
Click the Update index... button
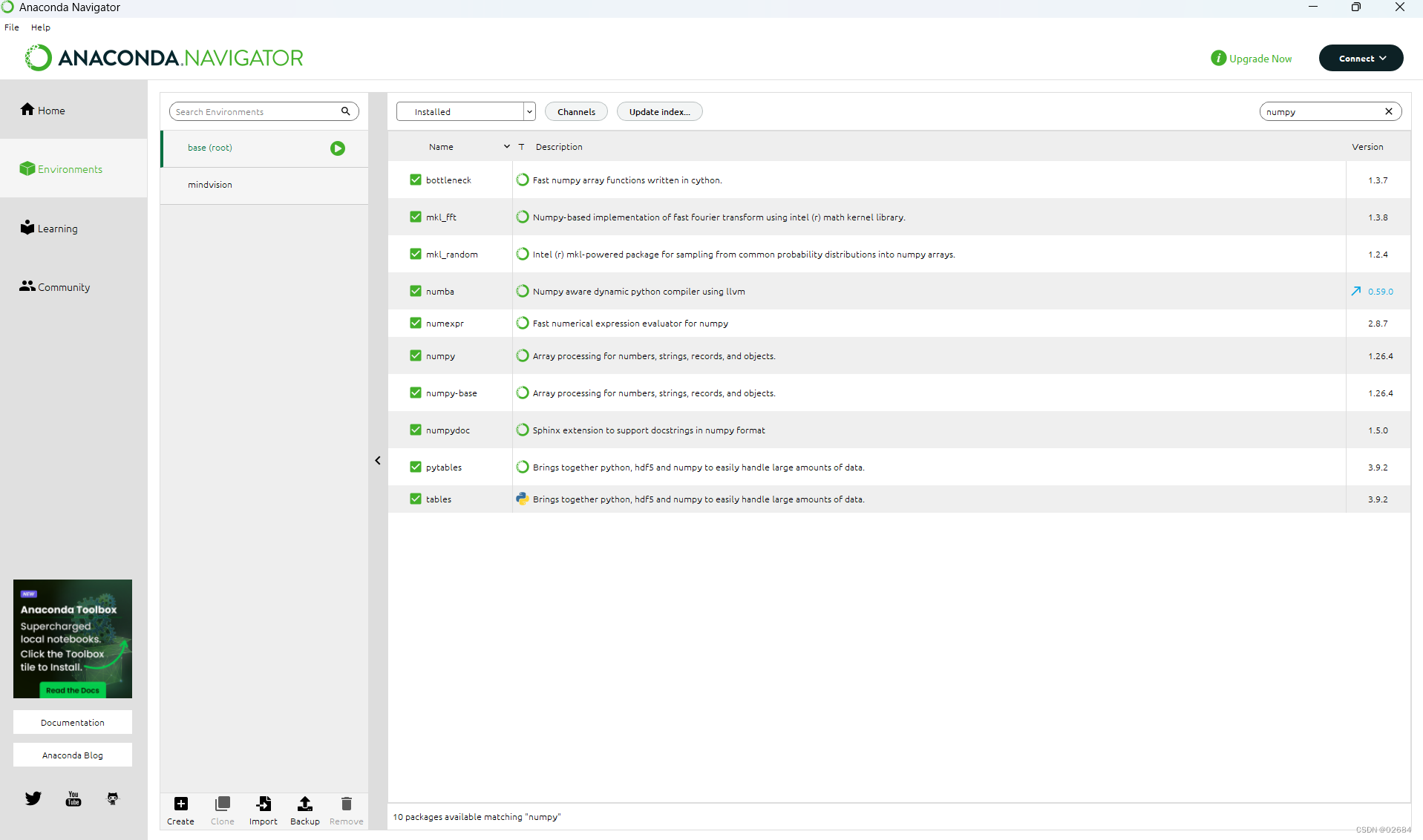[x=659, y=111]
